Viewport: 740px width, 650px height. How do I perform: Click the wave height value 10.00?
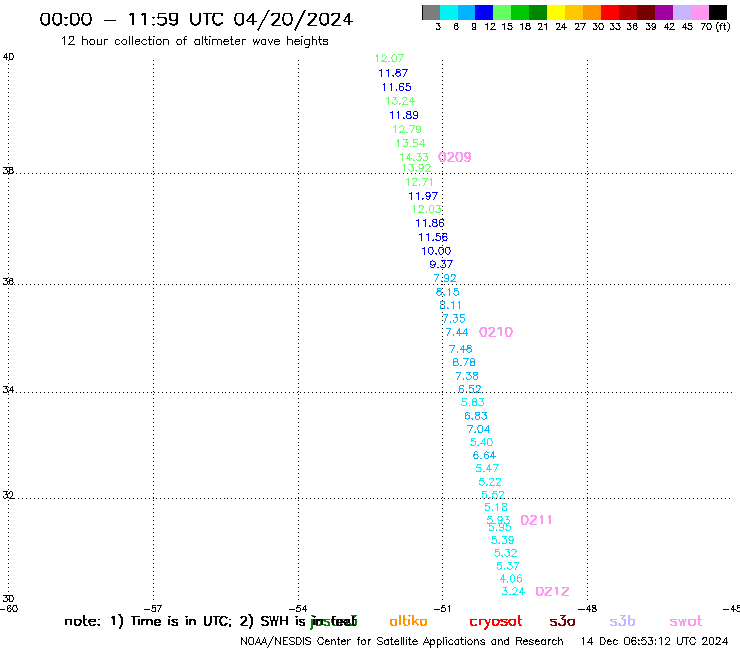click(437, 251)
